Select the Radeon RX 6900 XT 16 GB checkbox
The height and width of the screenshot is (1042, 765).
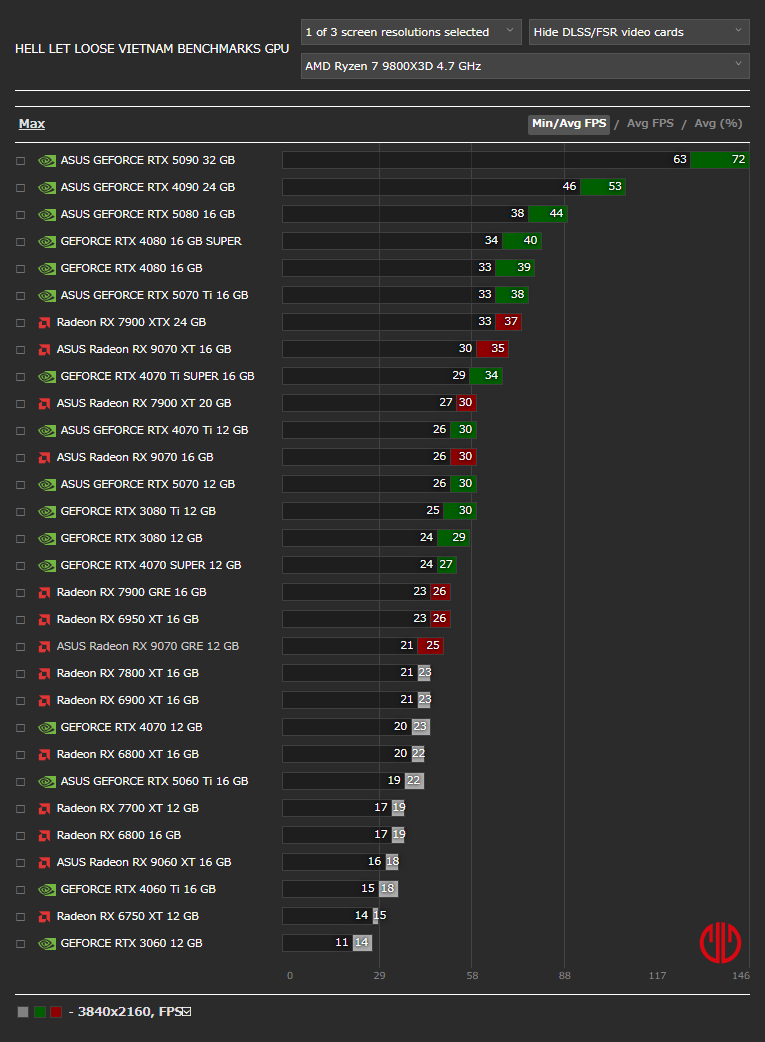pyautogui.click(x=21, y=701)
